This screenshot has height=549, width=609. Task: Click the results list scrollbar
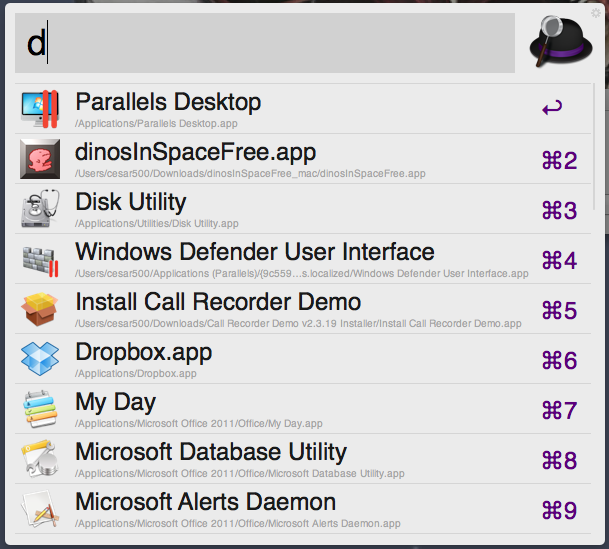point(594,147)
